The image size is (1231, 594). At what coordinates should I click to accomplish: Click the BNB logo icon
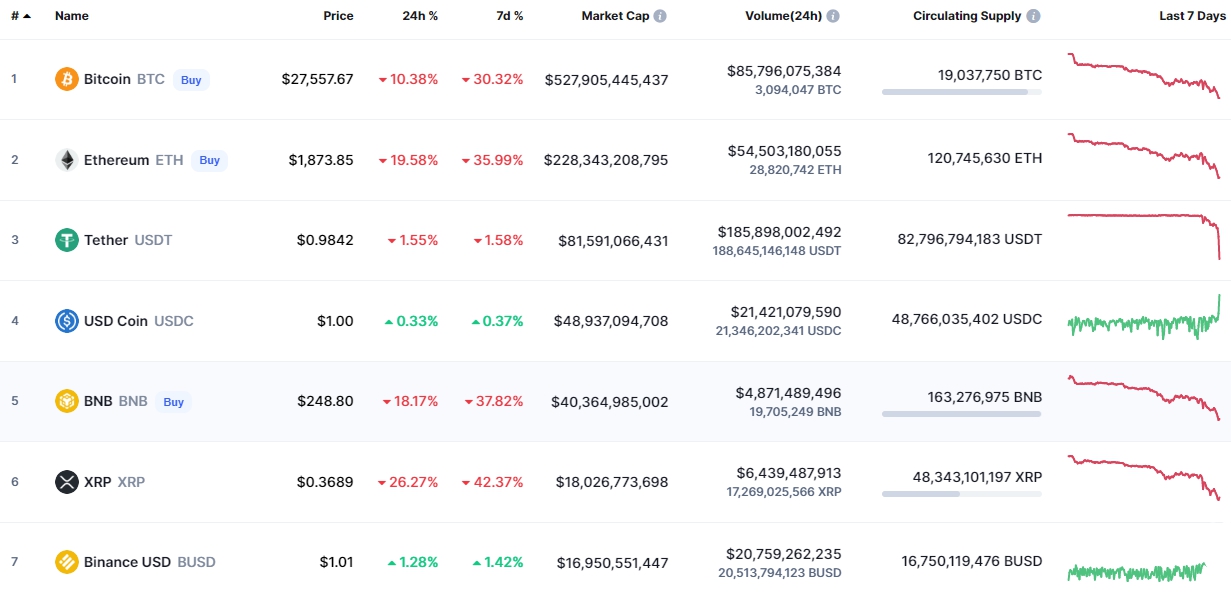67,402
